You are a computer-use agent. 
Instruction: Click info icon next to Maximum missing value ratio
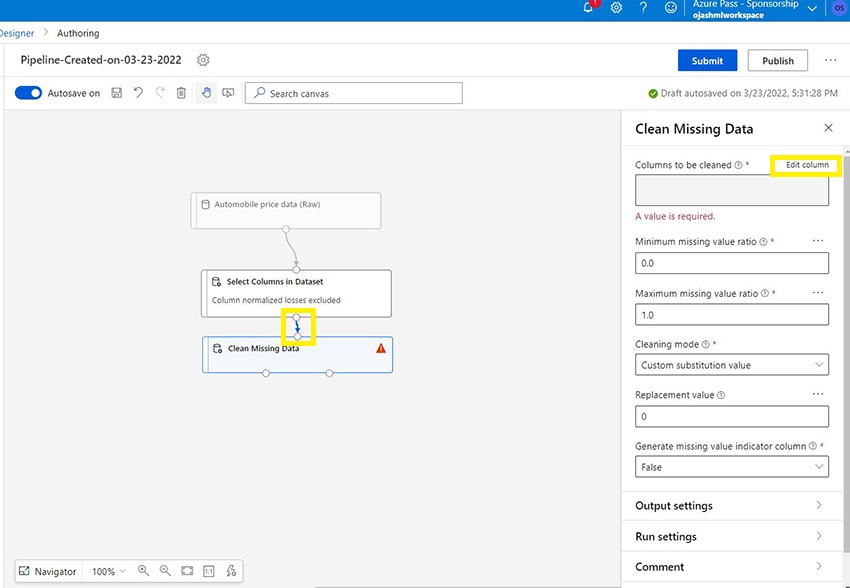point(765,293)
